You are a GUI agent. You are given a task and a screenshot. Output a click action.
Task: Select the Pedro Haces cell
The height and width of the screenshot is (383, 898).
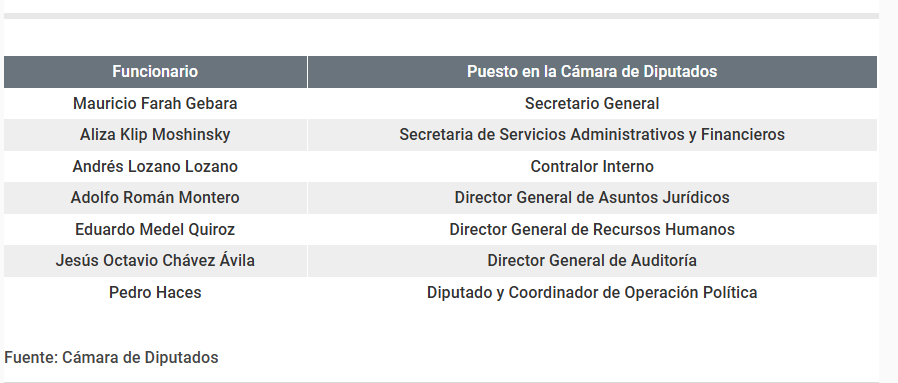tap(155, 293)
